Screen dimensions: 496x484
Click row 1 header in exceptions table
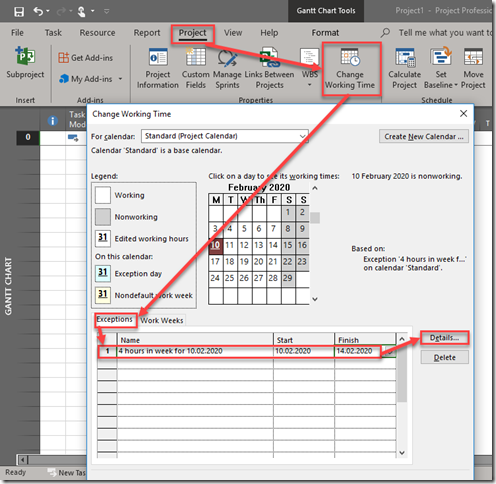tap(107, 351)
